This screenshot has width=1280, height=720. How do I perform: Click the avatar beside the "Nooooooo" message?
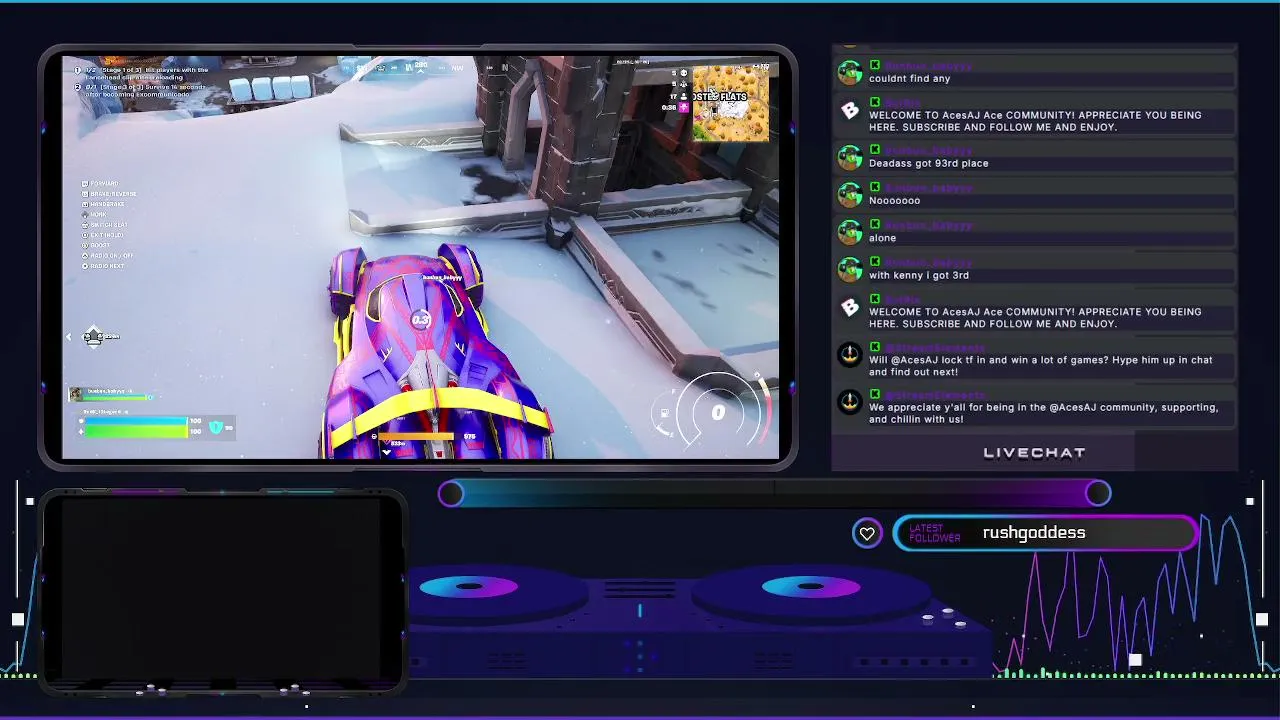(850, 195)
